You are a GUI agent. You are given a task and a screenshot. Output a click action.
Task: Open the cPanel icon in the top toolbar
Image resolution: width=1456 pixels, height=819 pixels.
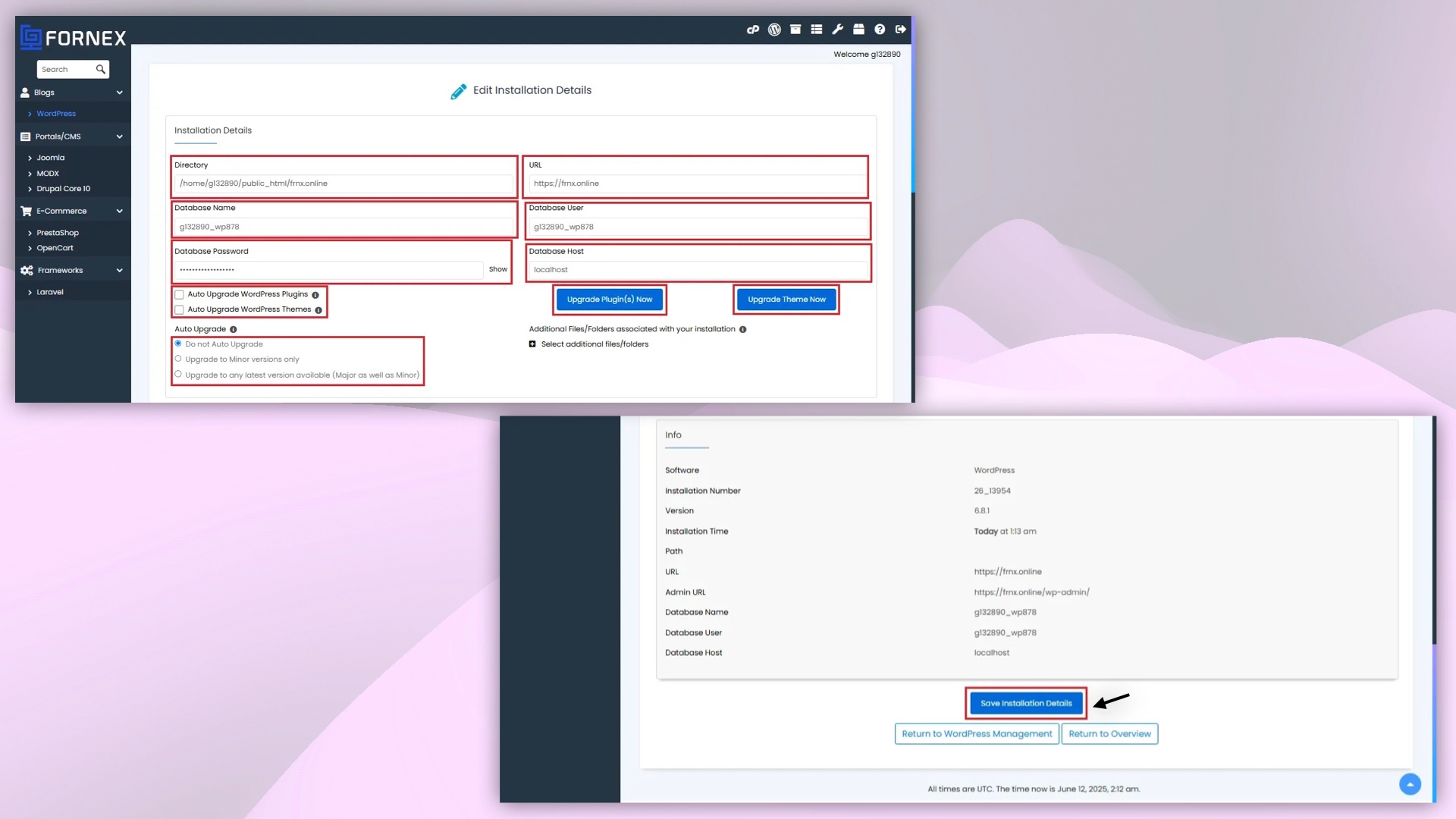click(x=753, y=30)
